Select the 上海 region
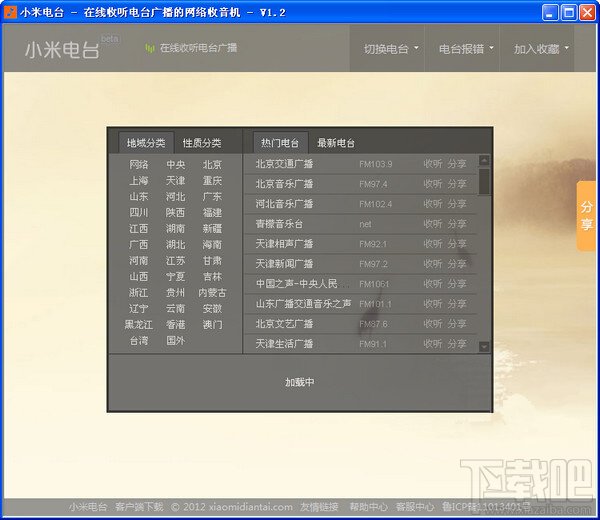Screen dimensions: 600x520 click(x=139, y=180)
